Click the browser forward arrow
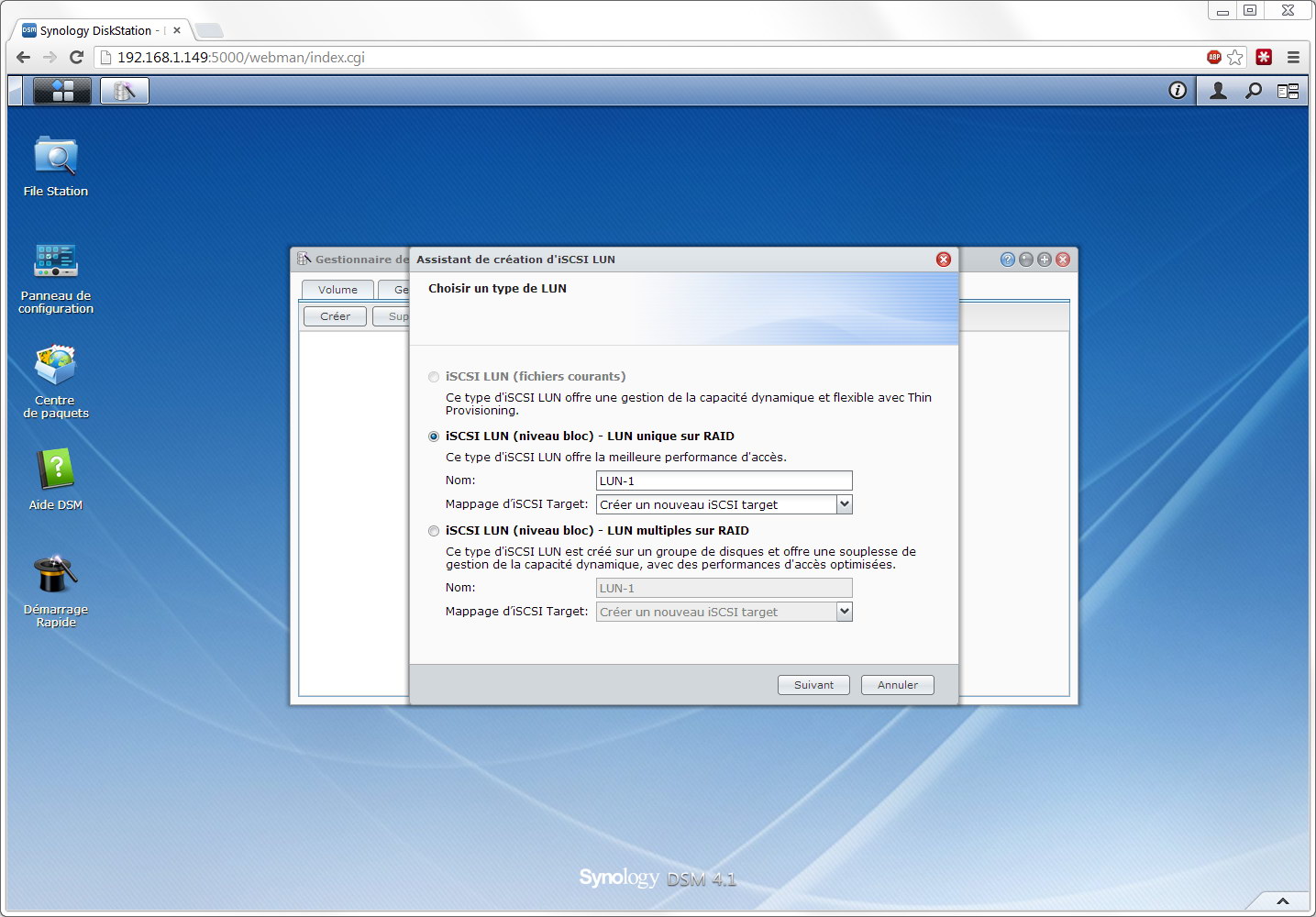Screen dimensions: 1316x917 (50, 57)
